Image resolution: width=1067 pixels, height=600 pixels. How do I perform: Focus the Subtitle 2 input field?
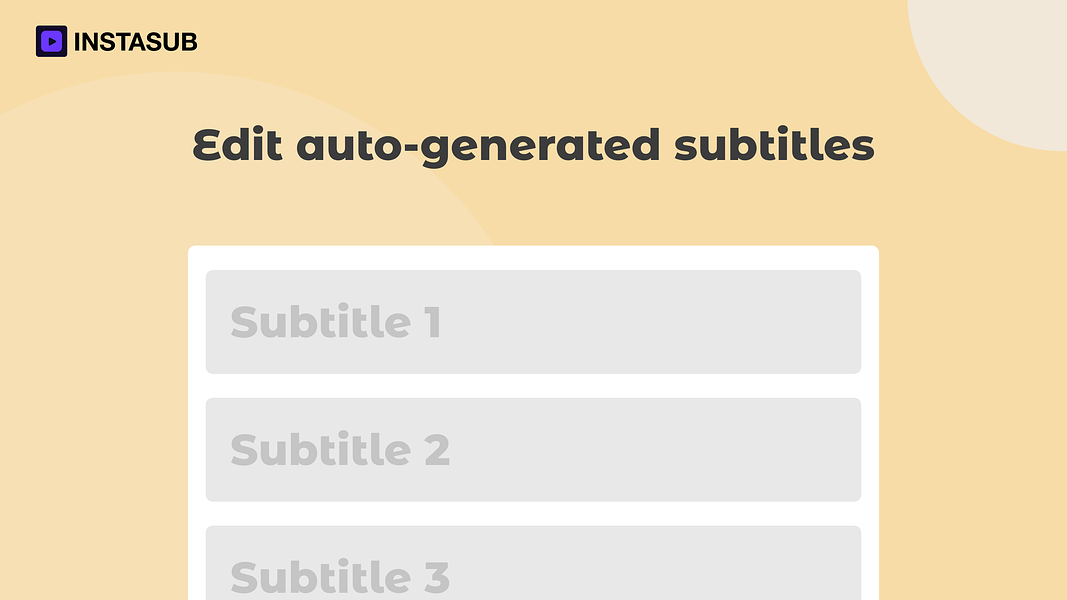coord(534,450)
